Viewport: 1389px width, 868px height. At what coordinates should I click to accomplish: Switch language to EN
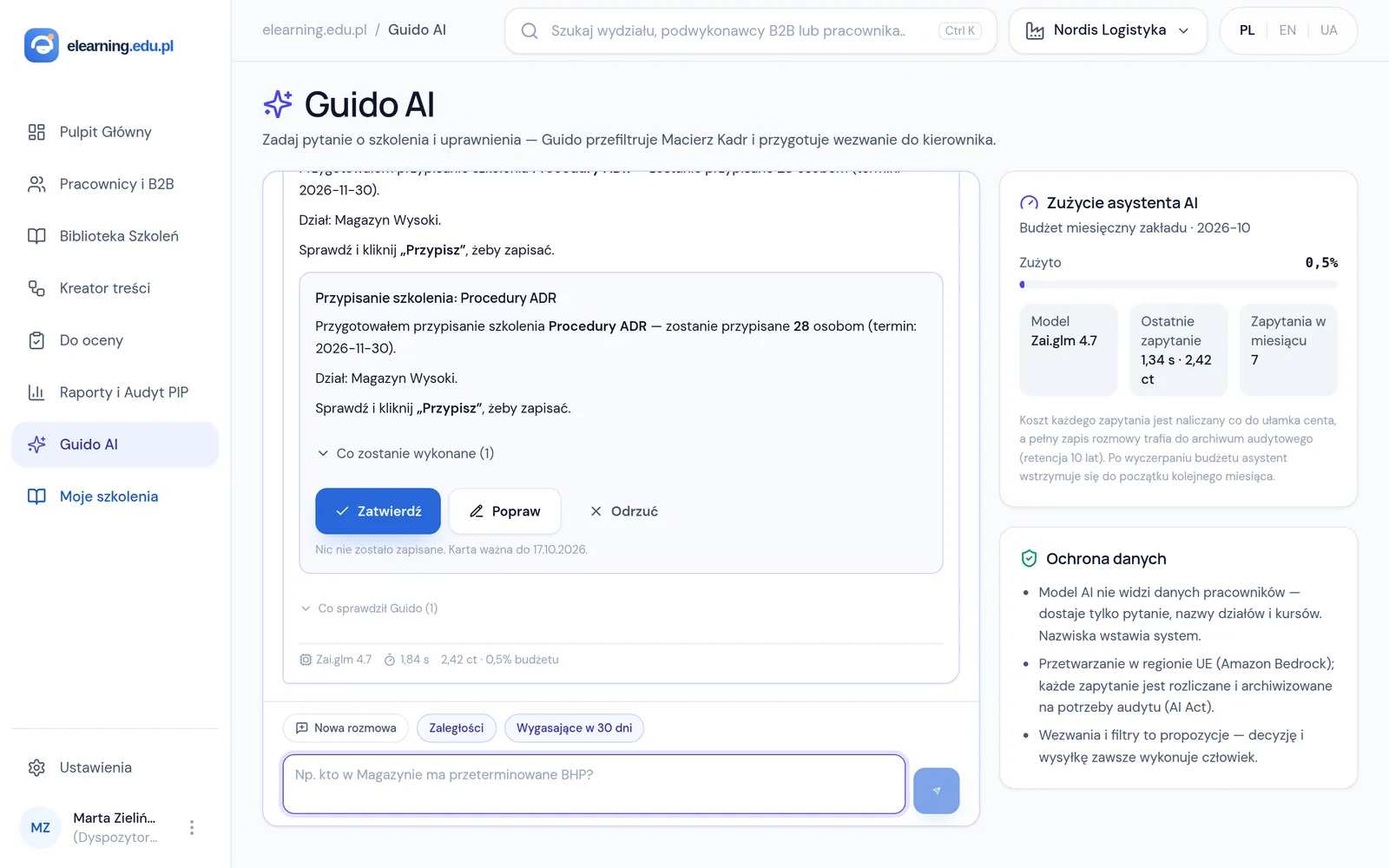[1287, 30]
